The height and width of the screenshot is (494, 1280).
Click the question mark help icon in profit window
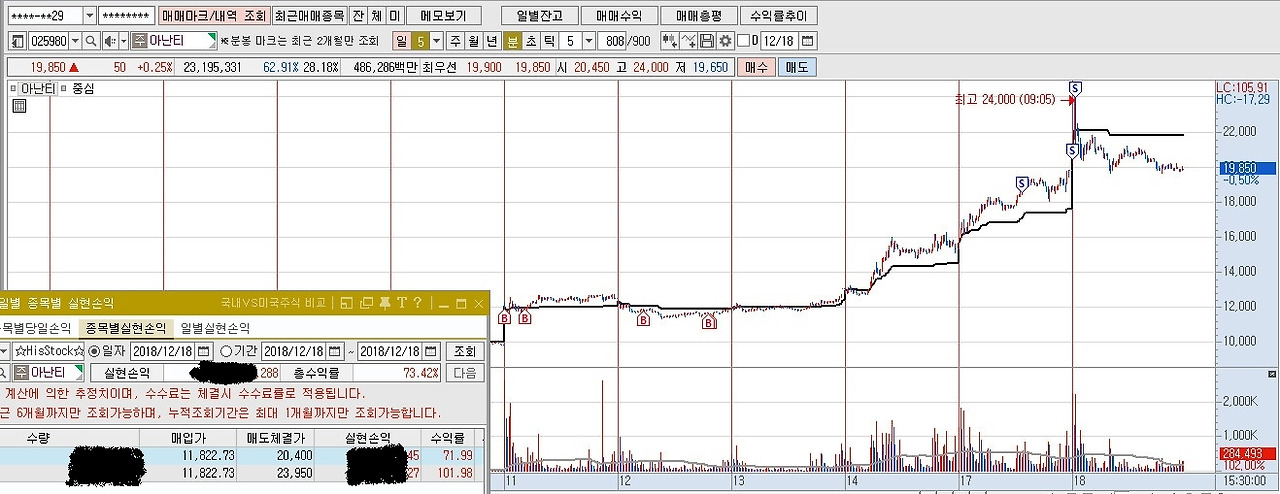[x=416, y=302]
